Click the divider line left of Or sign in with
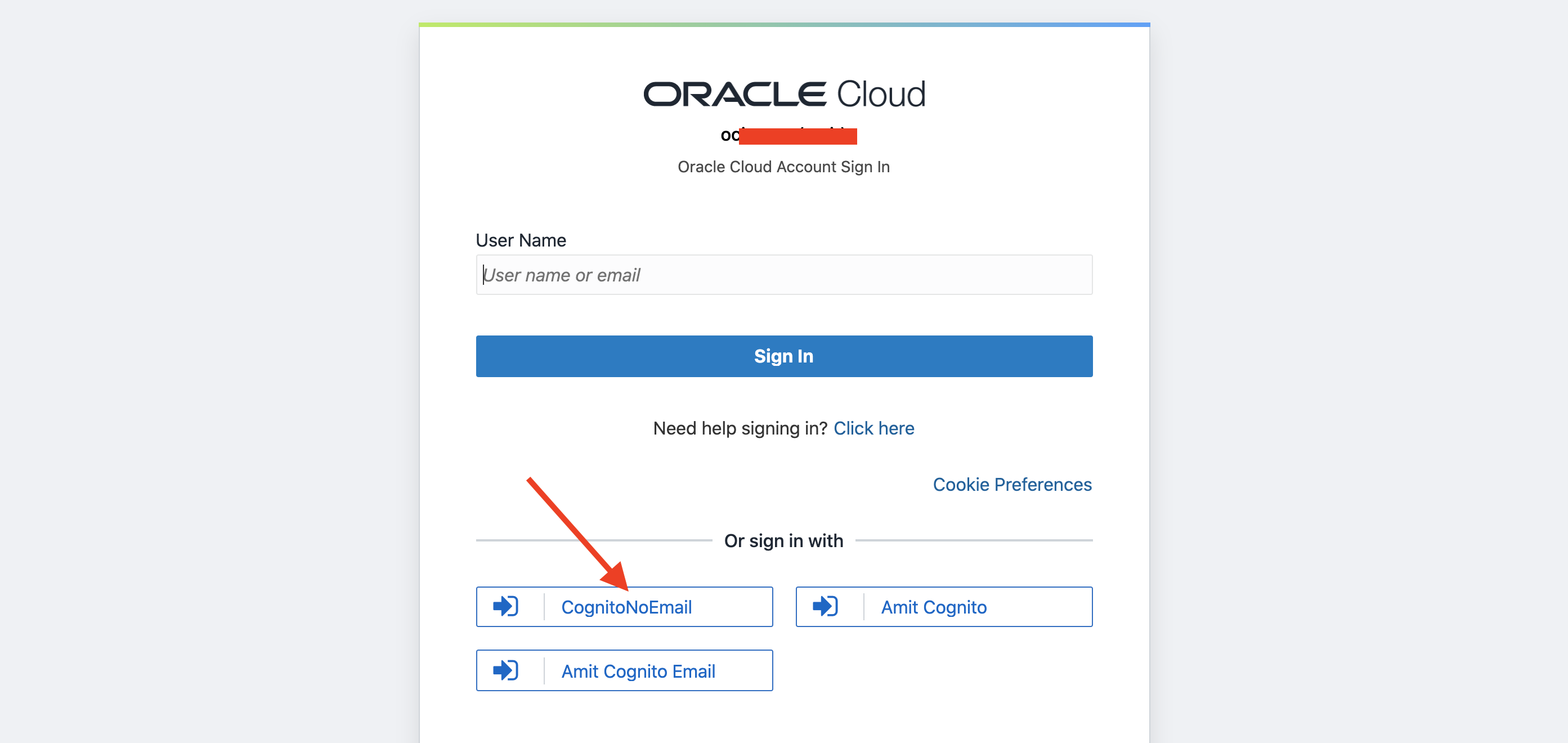 [x=593, y=540]
